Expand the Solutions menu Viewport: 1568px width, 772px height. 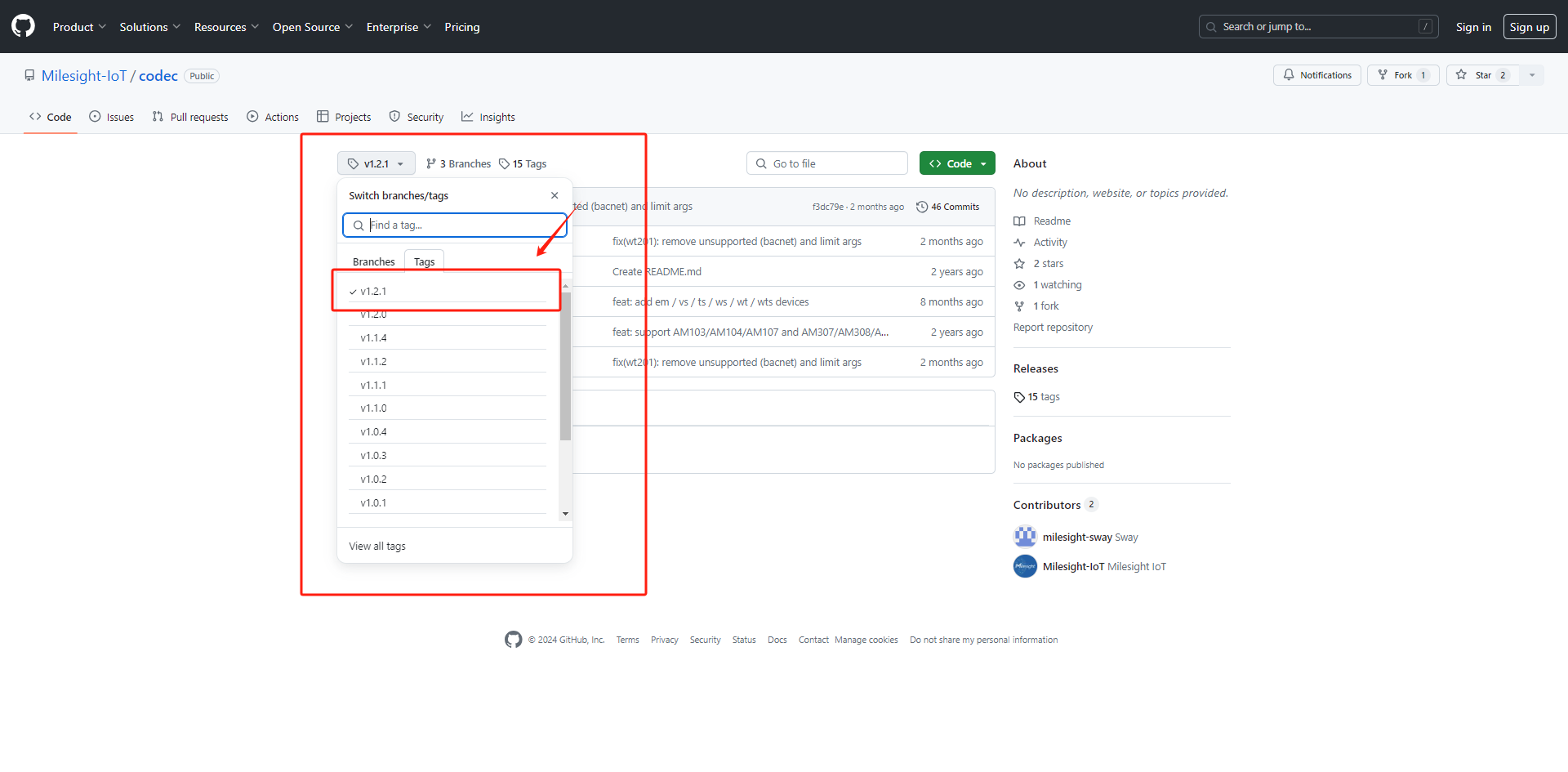tap(149, 27)
